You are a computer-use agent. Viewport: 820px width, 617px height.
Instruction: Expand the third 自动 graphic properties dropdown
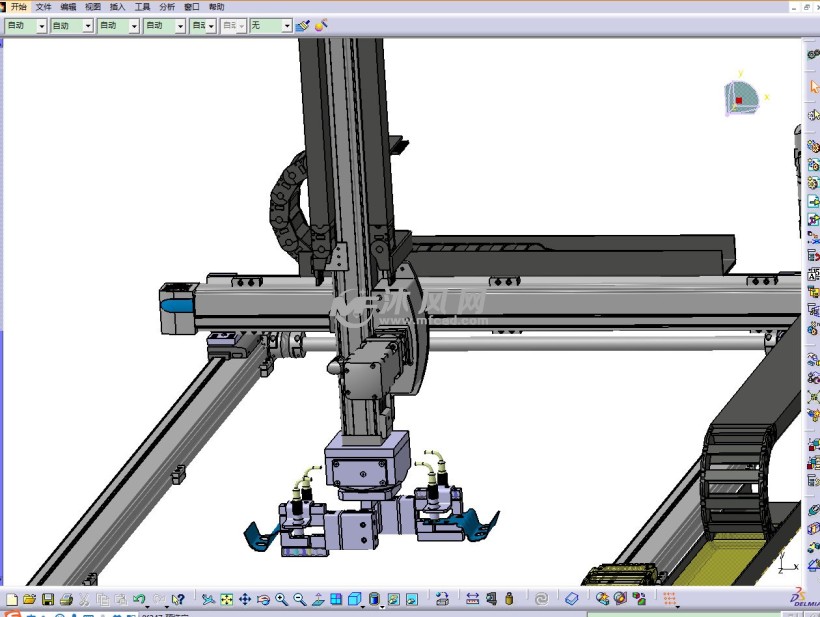click(x=134, y=26)
